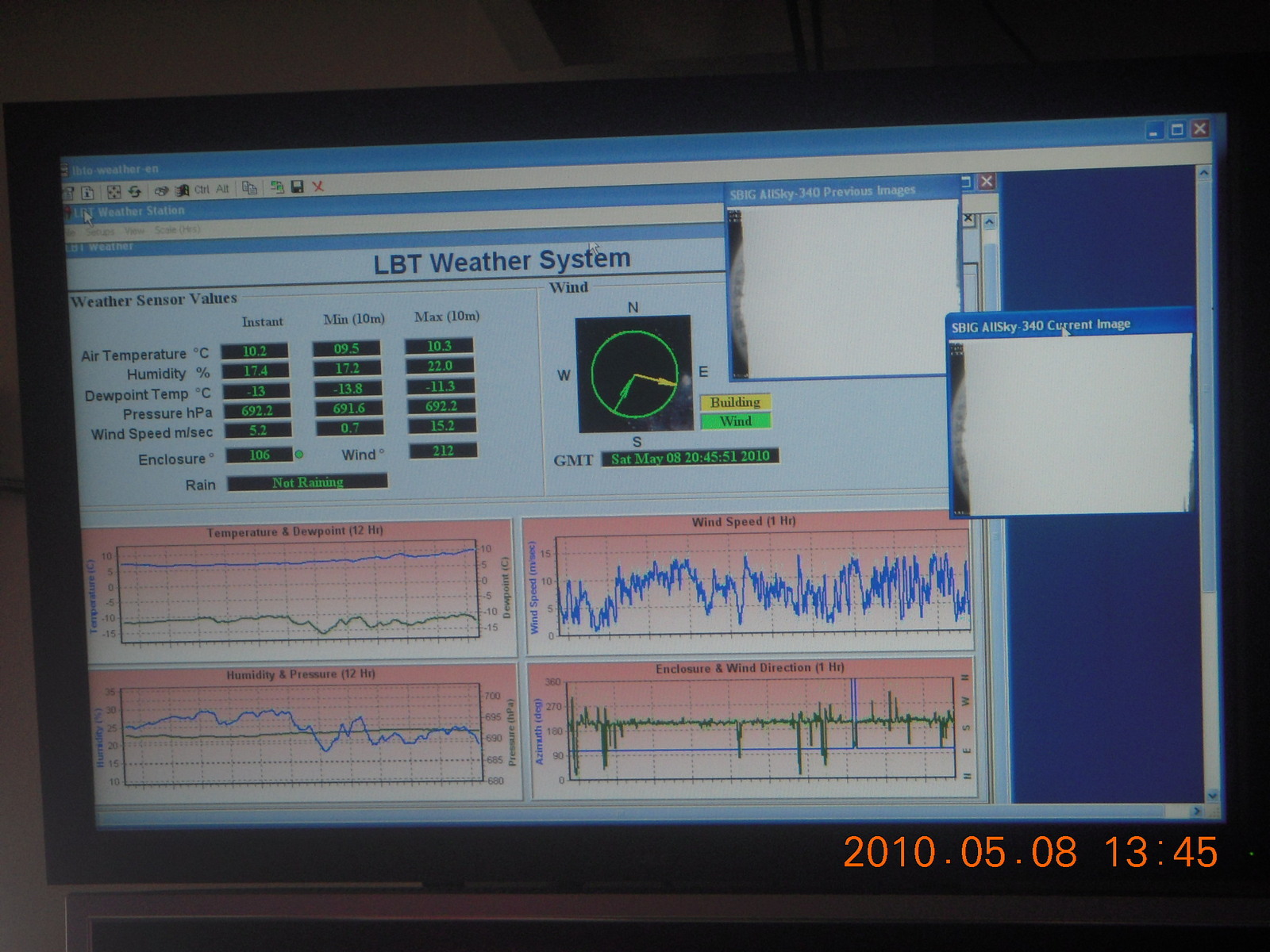The image size is (1270, 952).
Task: Click the red X disconnect icon
Action: coord(317,187)
